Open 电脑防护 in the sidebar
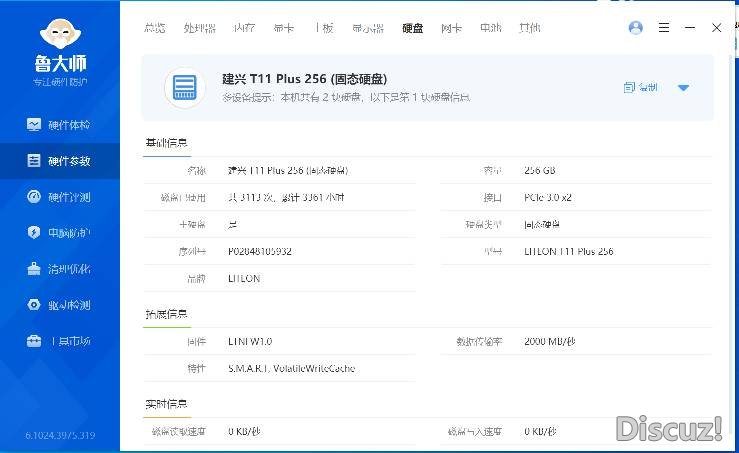This screenshot has width=739, height=453. (58, 233)
